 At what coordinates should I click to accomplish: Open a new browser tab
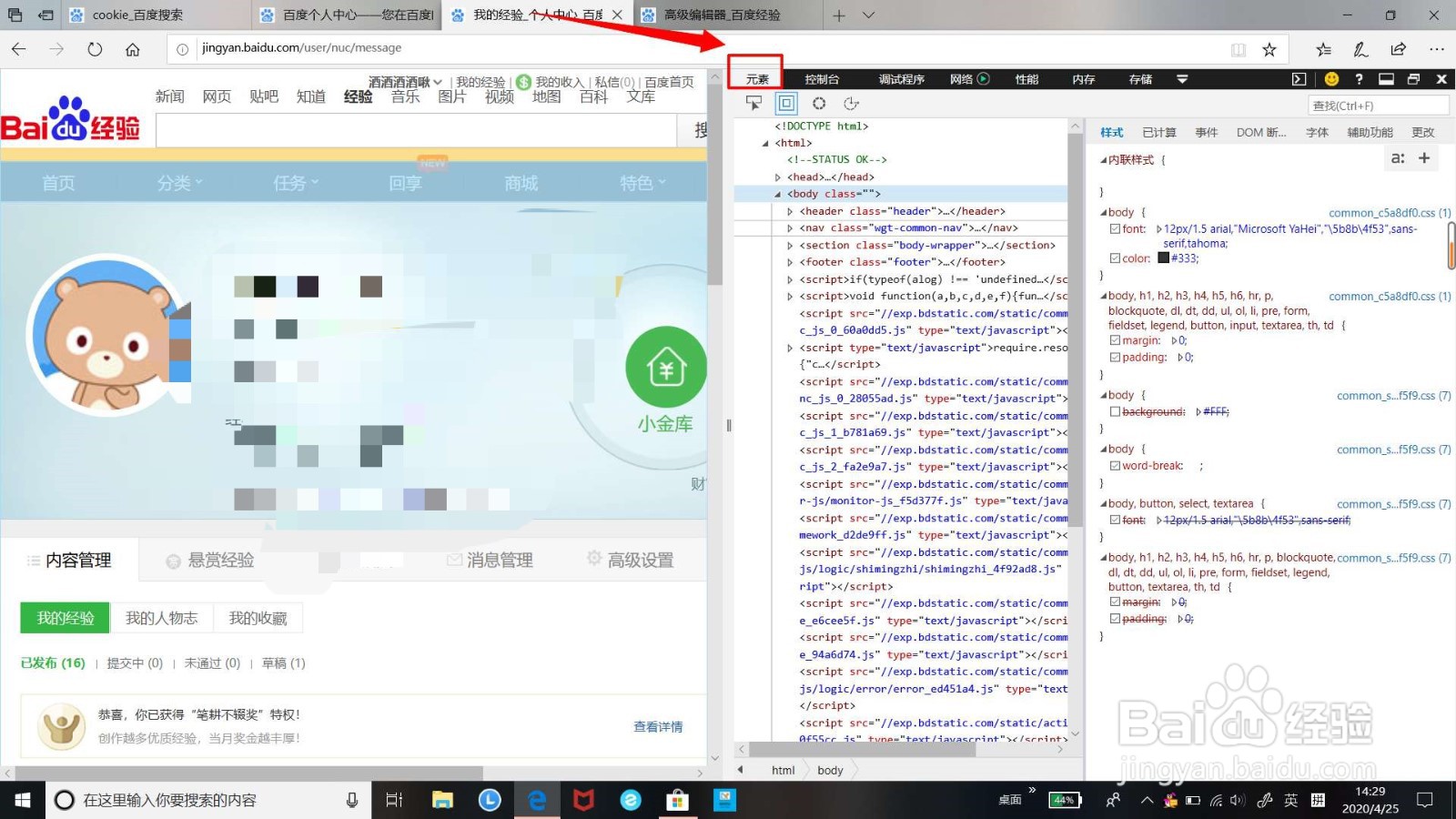tap(839, 15)
